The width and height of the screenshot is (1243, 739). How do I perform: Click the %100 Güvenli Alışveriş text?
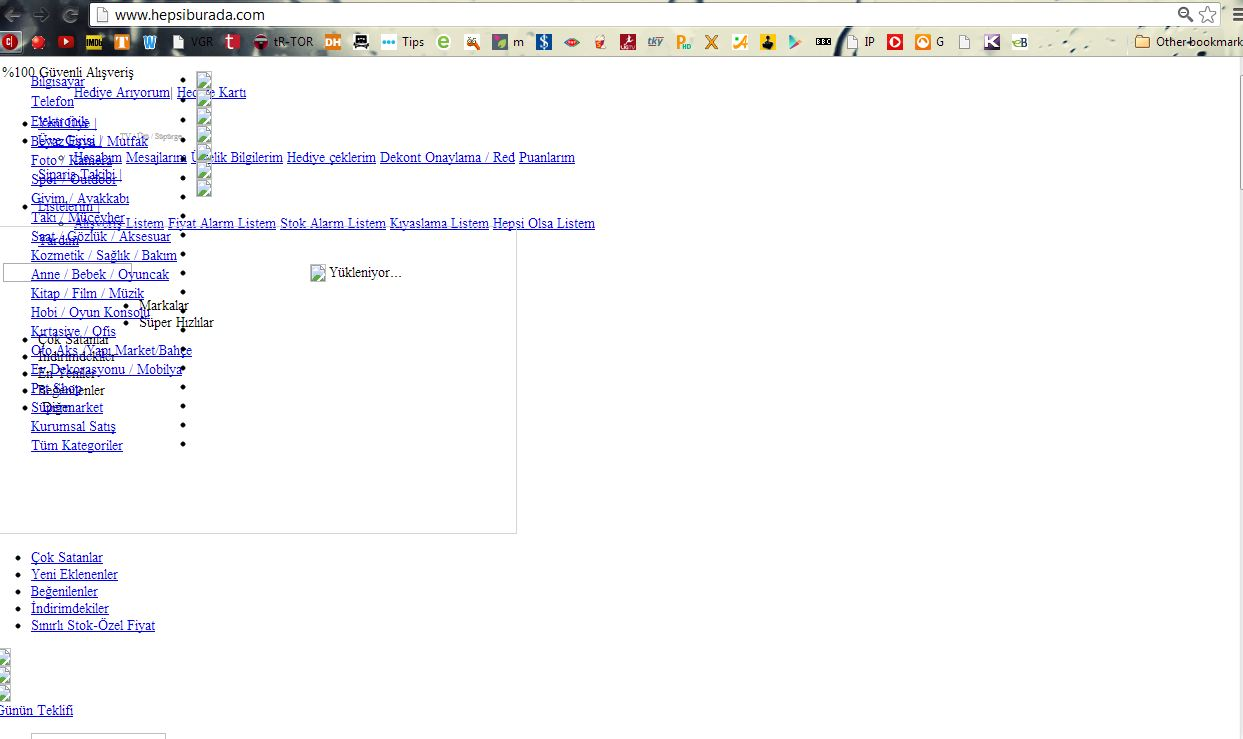(x=67, y=72)
